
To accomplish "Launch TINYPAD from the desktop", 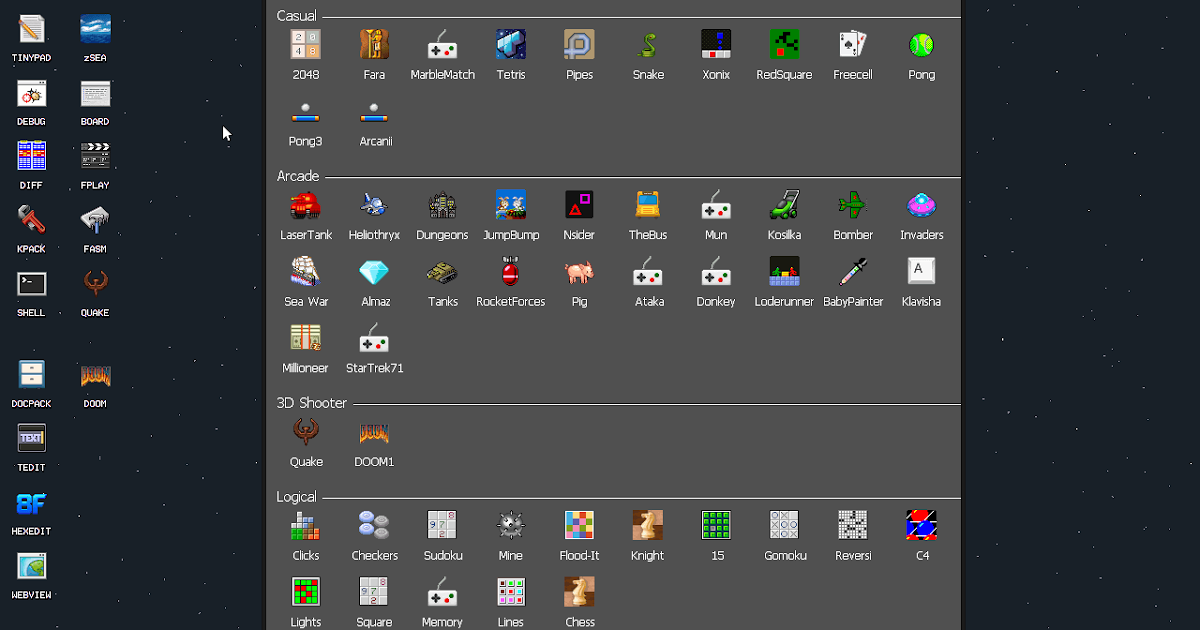I will tap(30, 30).
